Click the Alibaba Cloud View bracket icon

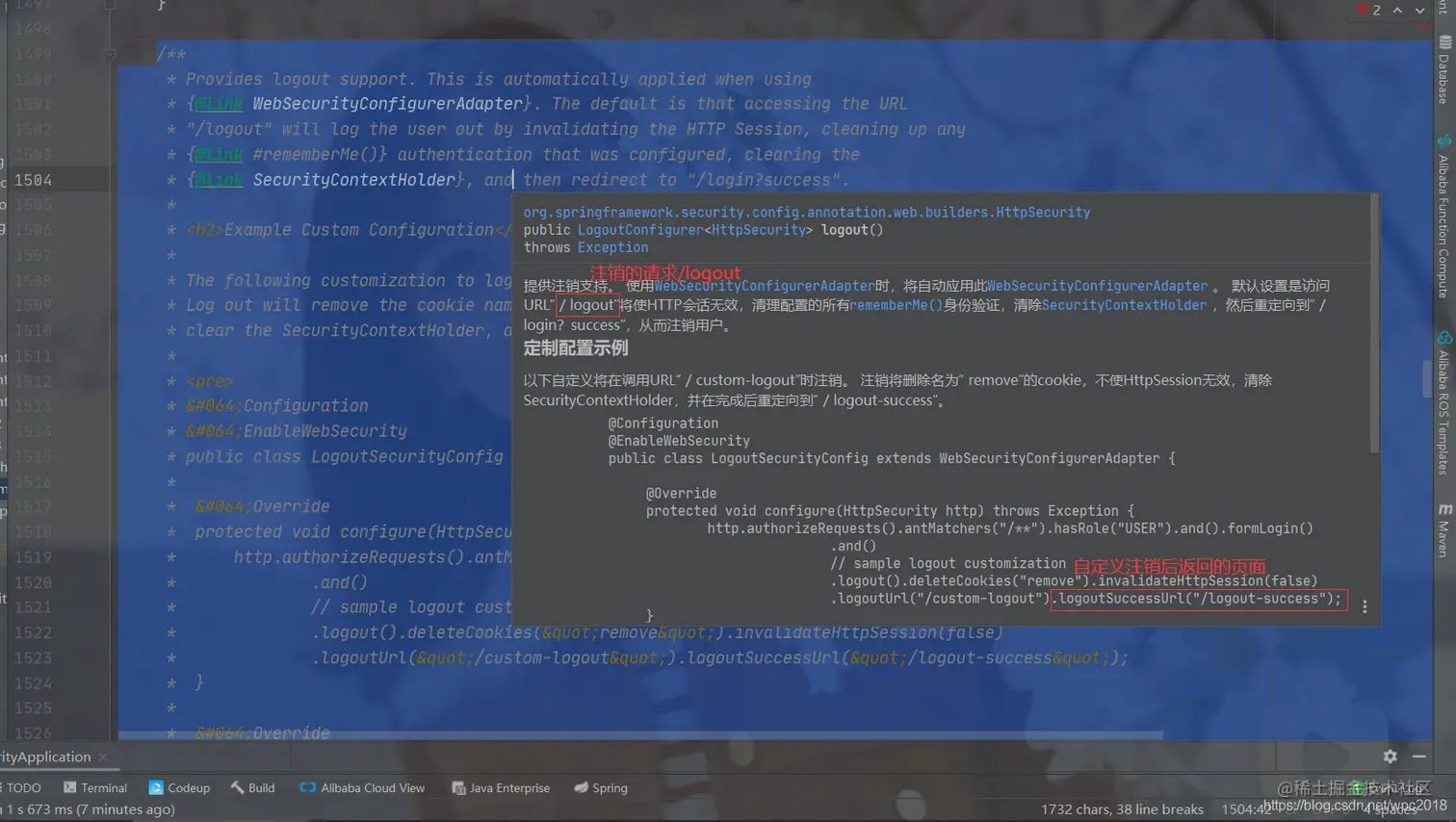[x=307, y=787]
